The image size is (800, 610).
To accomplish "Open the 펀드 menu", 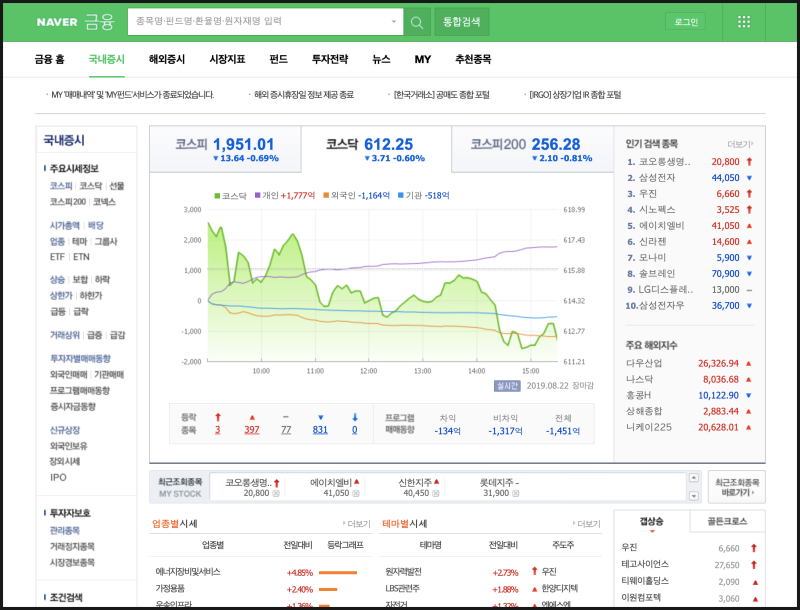I will 279,59.
